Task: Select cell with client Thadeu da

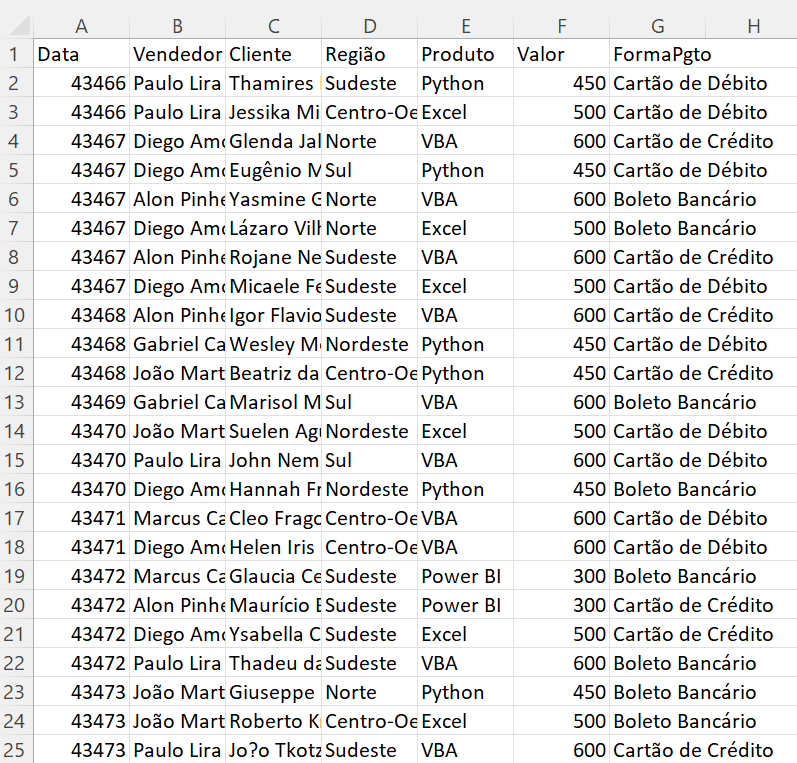Action: 273,663
